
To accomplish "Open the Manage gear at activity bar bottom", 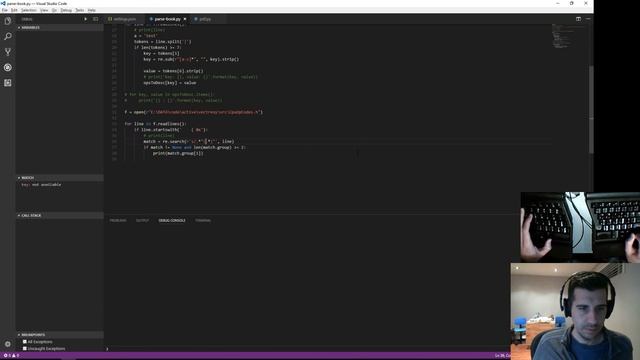I will coord(8,344).
